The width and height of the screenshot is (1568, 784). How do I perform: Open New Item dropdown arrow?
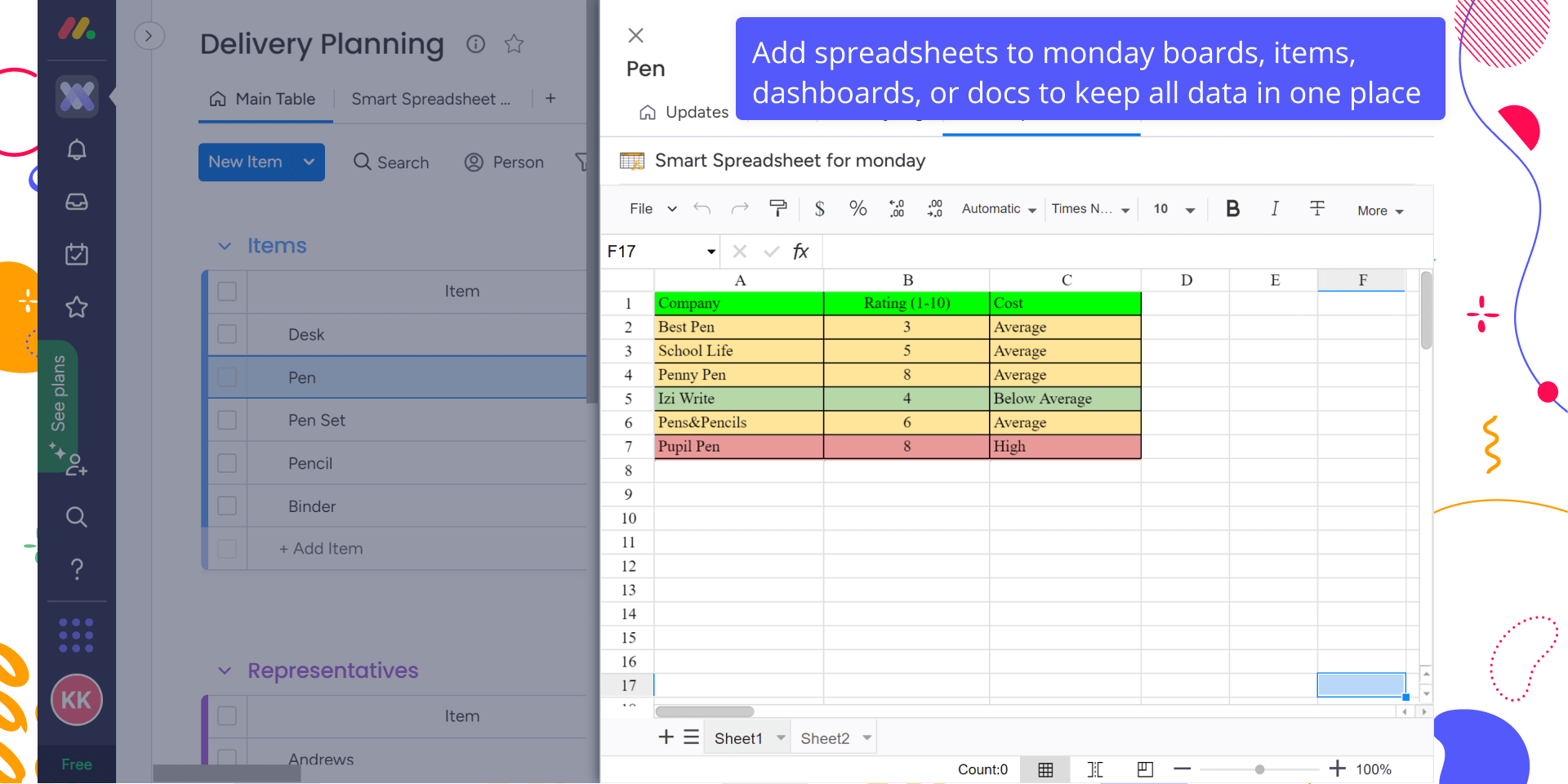click(x=309, y=162)
